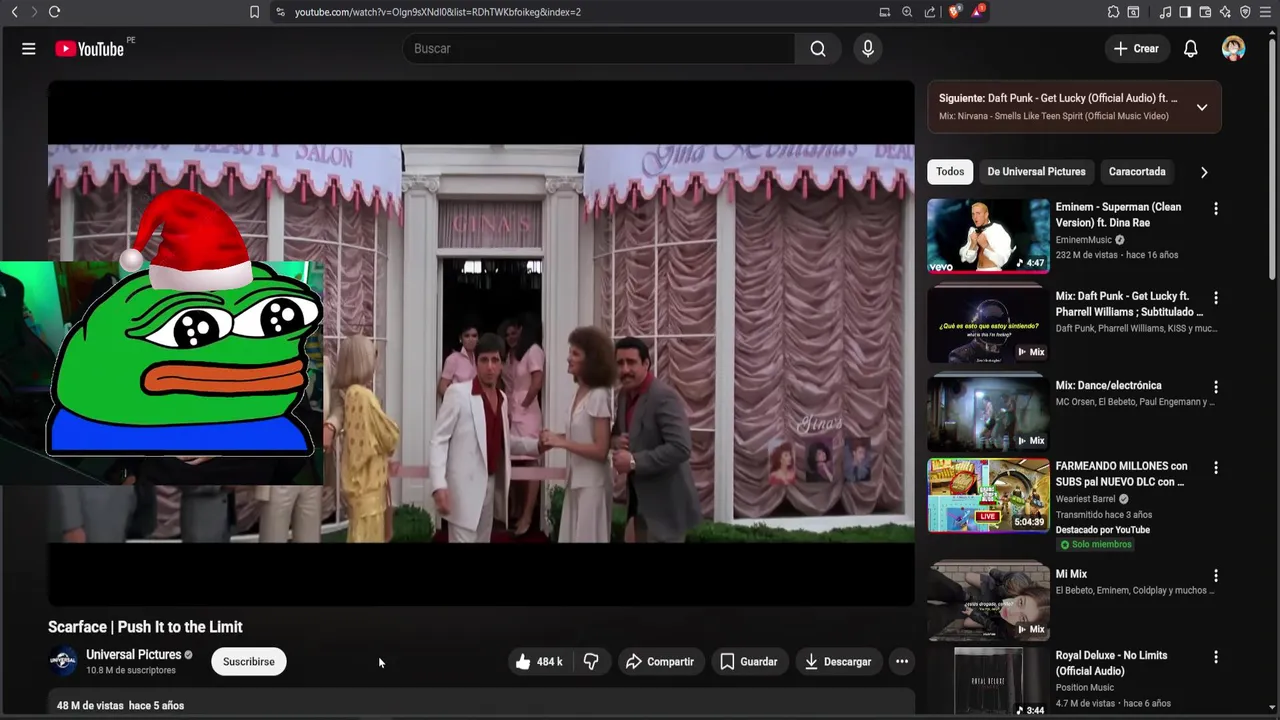The image size is (1280, 720).
Task: Open the VPN shield icon
Action: pos(1245,12)
